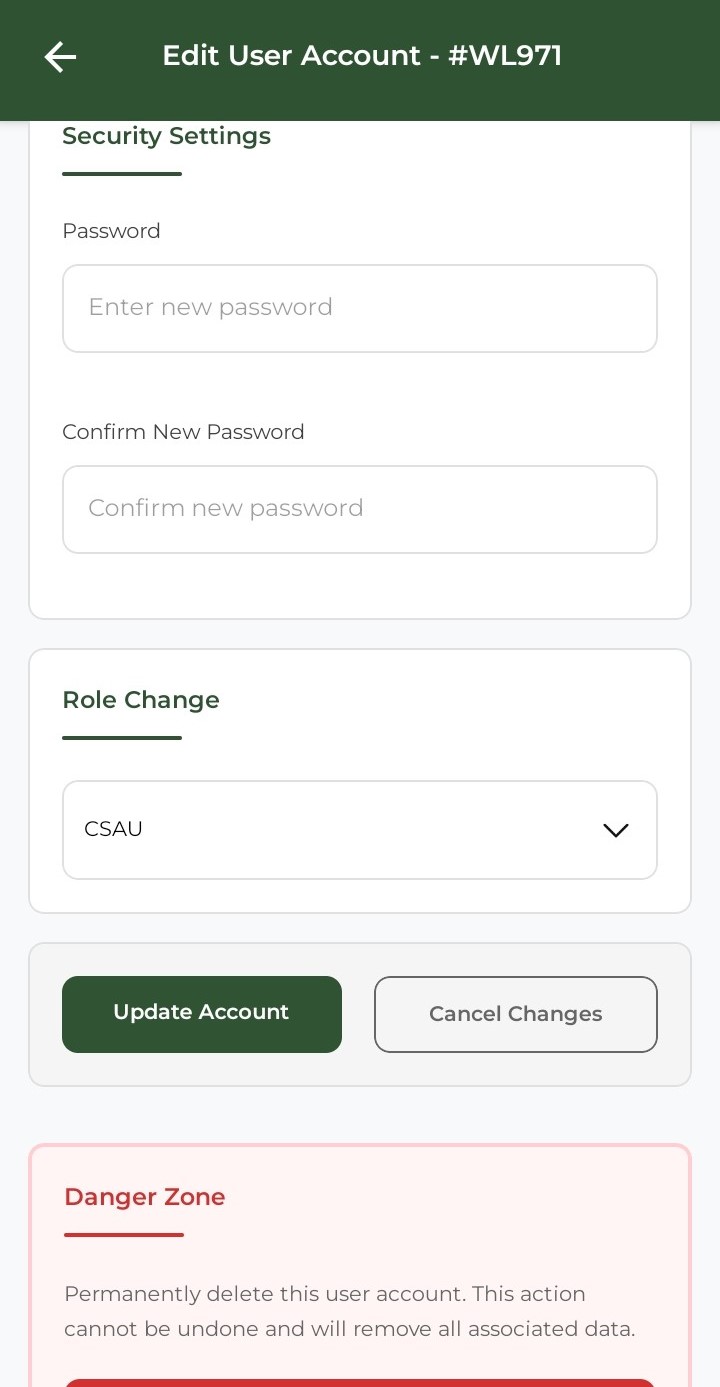Viewport: 720px width, 1387px height.
Task: Click the Confirm new password field
Action: coord(359,509)
